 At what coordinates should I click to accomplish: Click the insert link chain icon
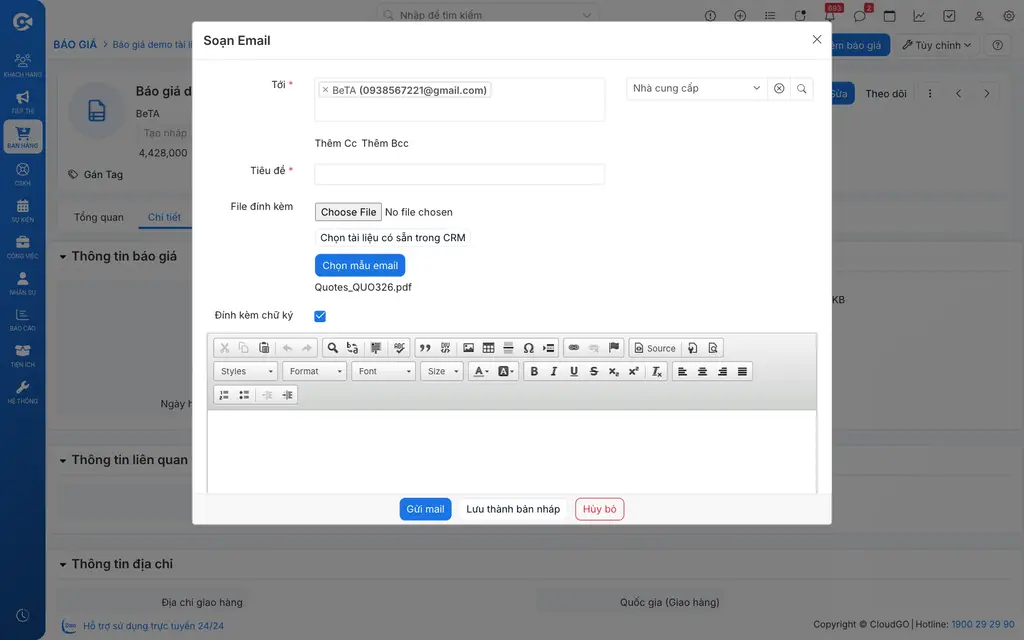pos(573,348)
